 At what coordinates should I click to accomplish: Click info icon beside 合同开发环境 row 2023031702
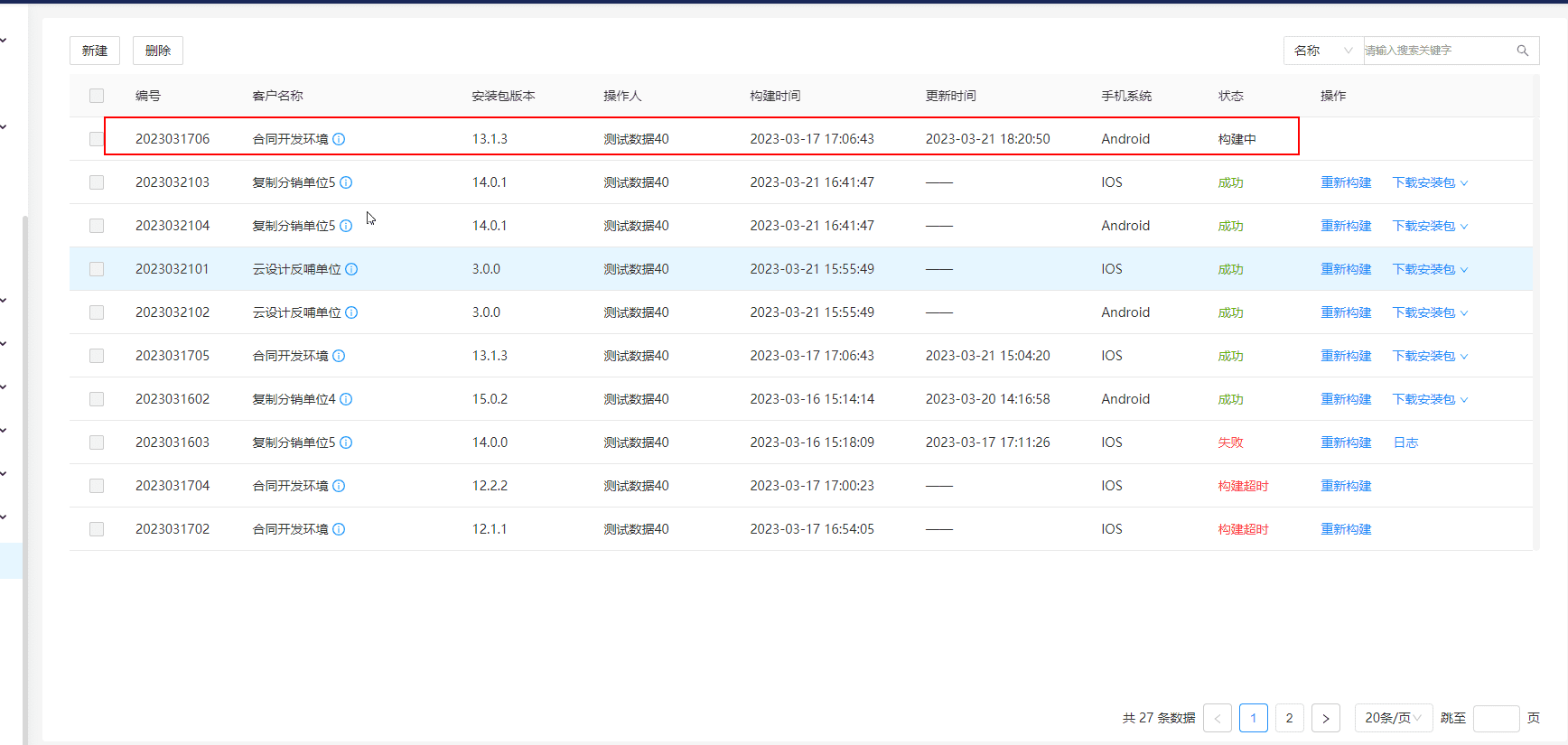pyautogui.click(x=339, y=529)
